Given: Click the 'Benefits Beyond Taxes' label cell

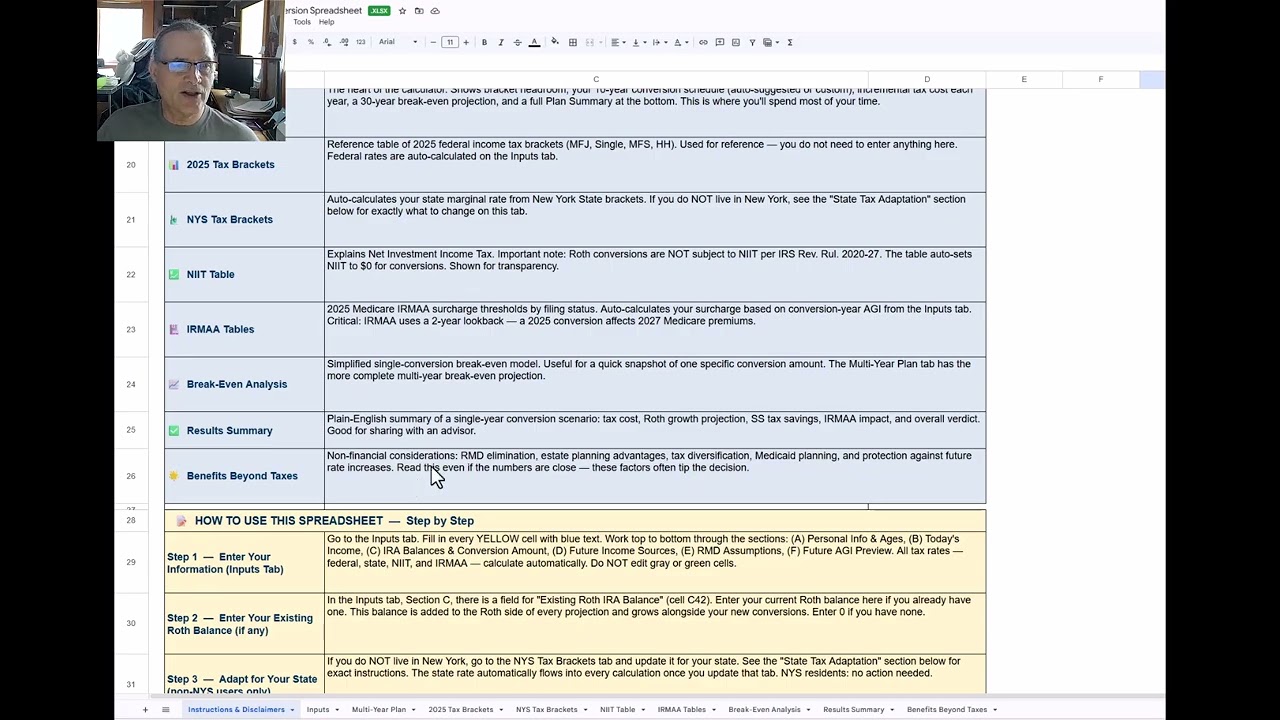Looking at the screenshot, I should click(244, 476).
